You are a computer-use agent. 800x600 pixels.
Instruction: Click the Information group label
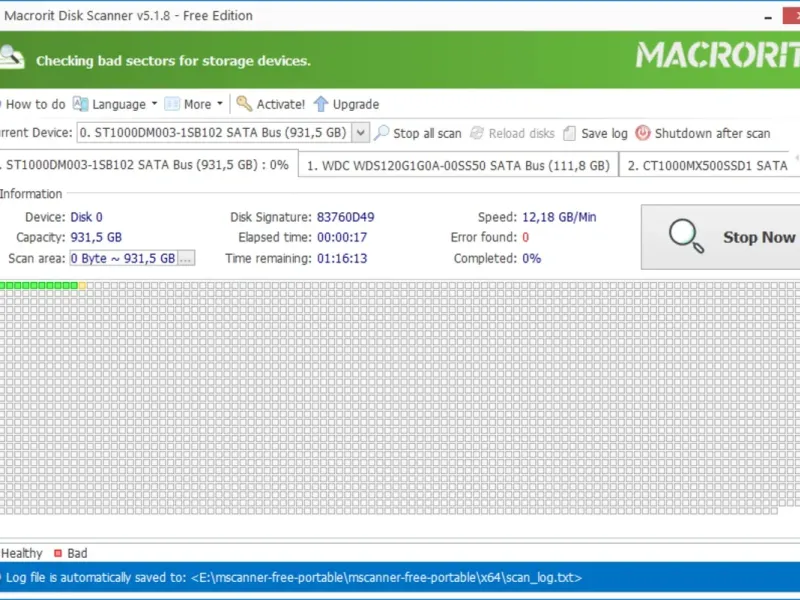point(31,194)
